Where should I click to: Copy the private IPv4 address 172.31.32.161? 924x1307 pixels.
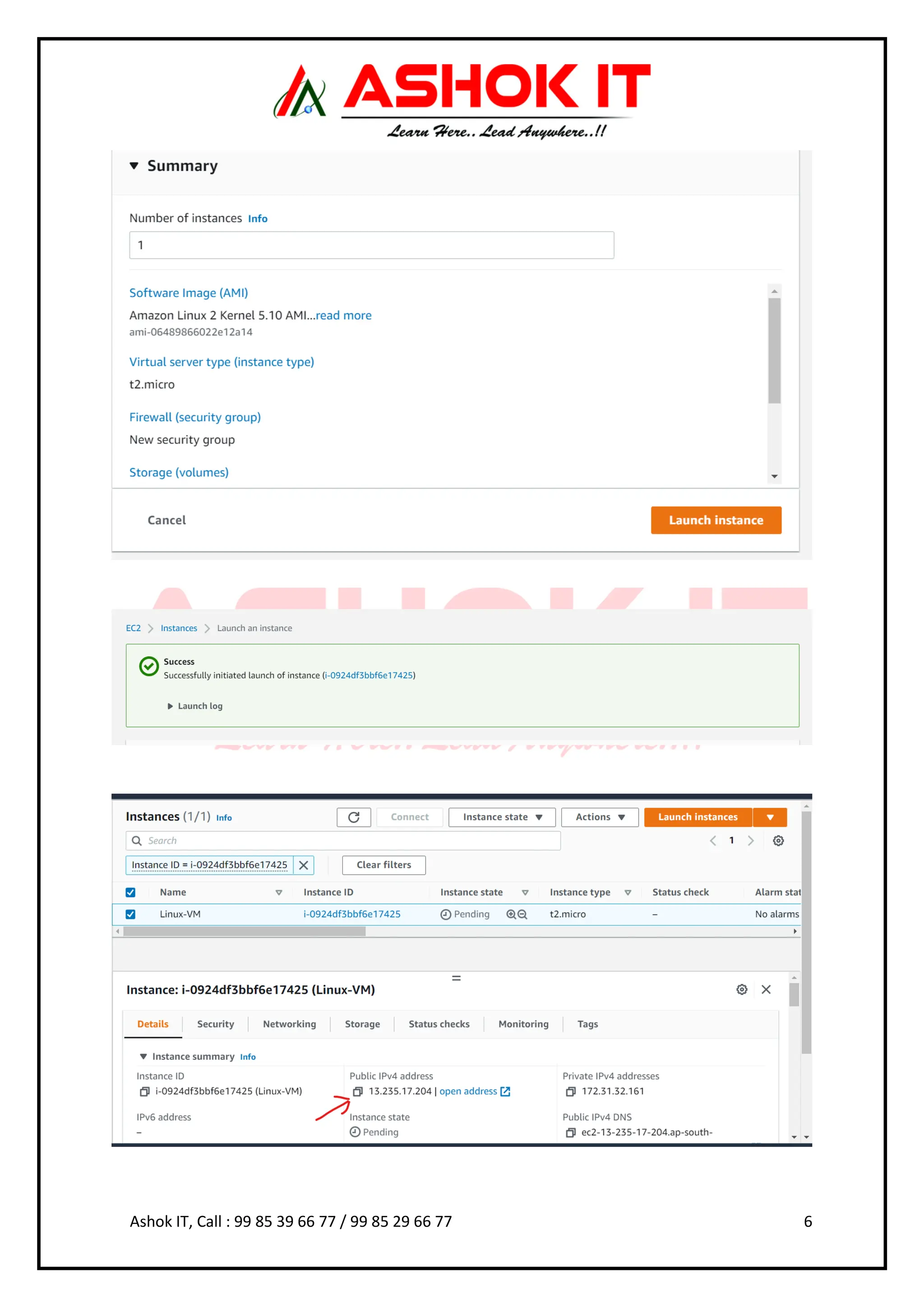[570, 1091]
